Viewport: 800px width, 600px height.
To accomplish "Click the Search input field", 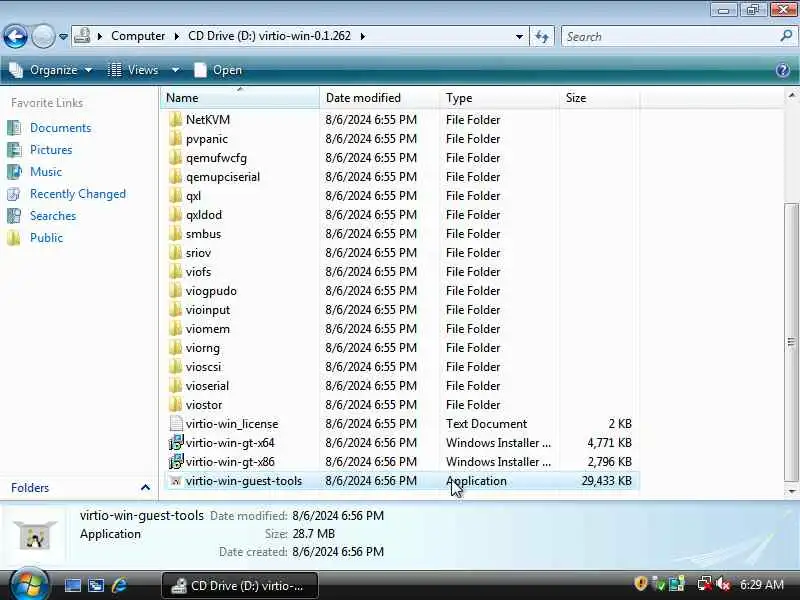I will coord(670,37).
